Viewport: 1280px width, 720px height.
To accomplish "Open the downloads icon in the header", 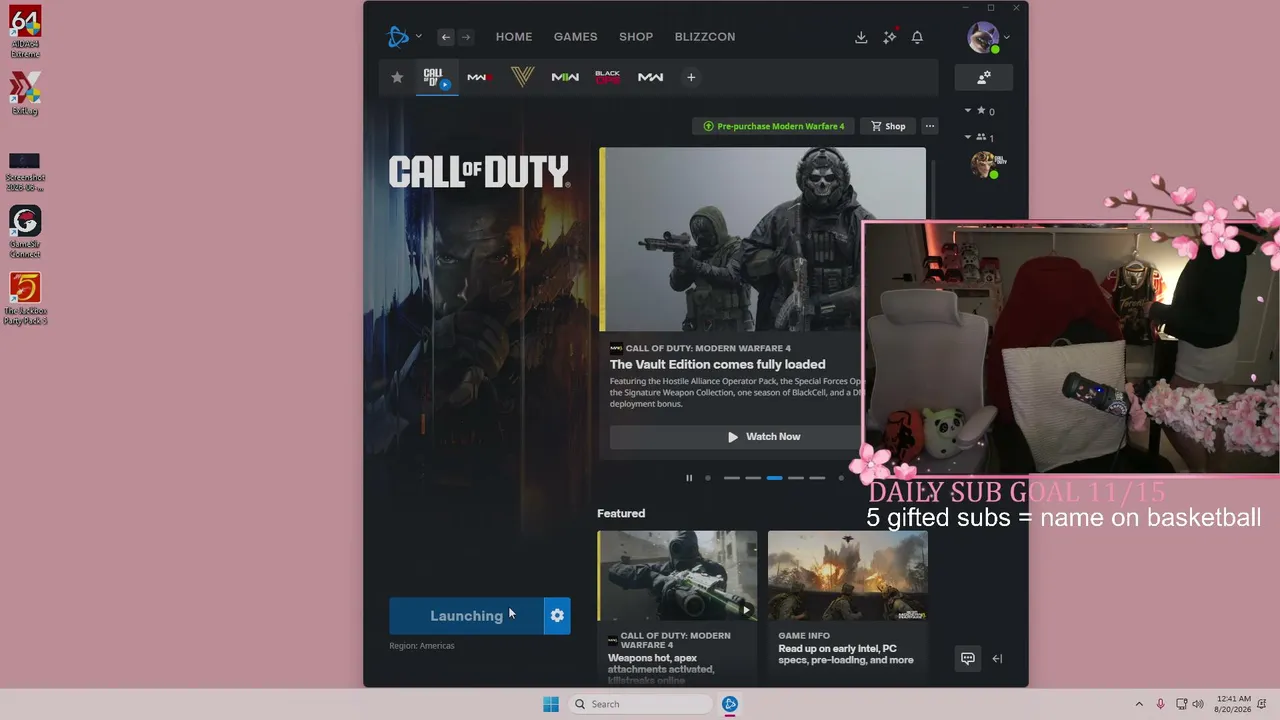I will point(861,37).
